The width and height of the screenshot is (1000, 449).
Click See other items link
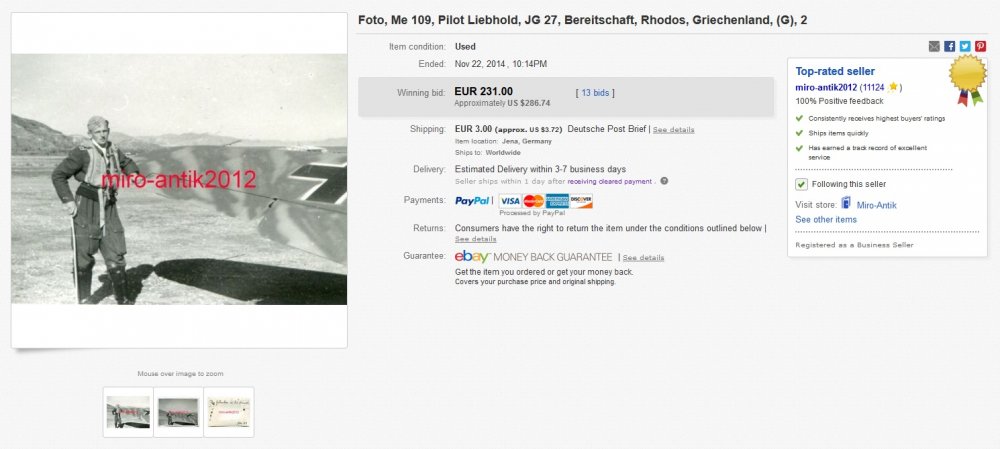826,219
